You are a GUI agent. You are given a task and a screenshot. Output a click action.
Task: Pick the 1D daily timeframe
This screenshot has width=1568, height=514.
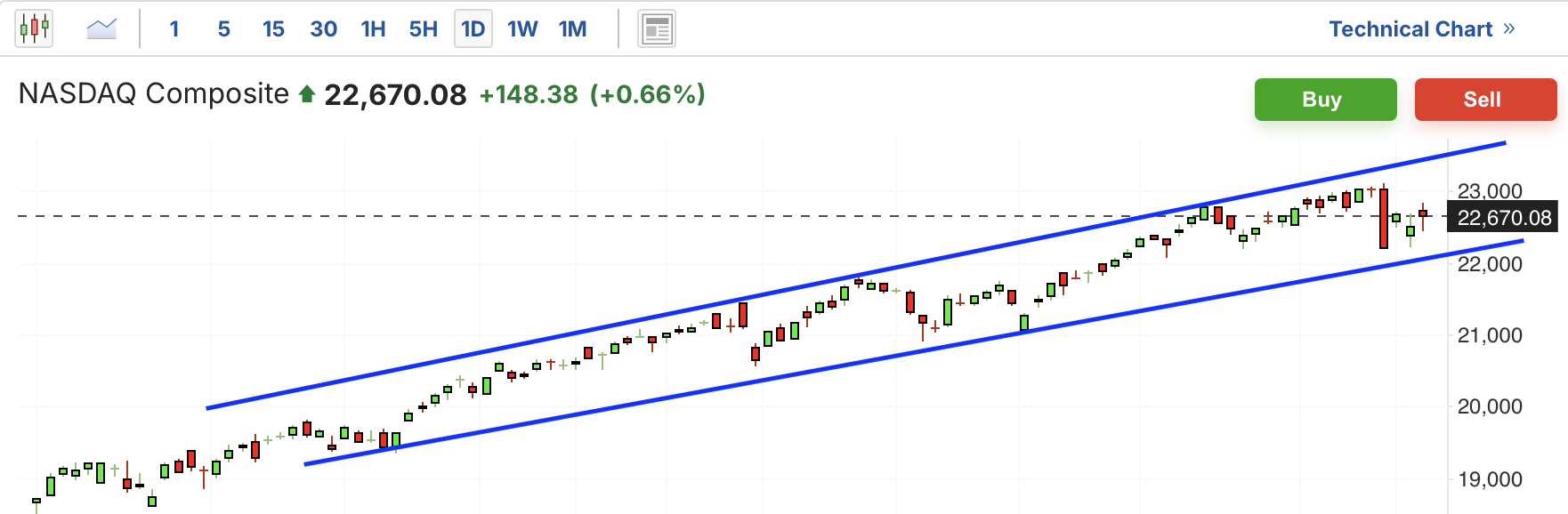[x=473, y=29]
